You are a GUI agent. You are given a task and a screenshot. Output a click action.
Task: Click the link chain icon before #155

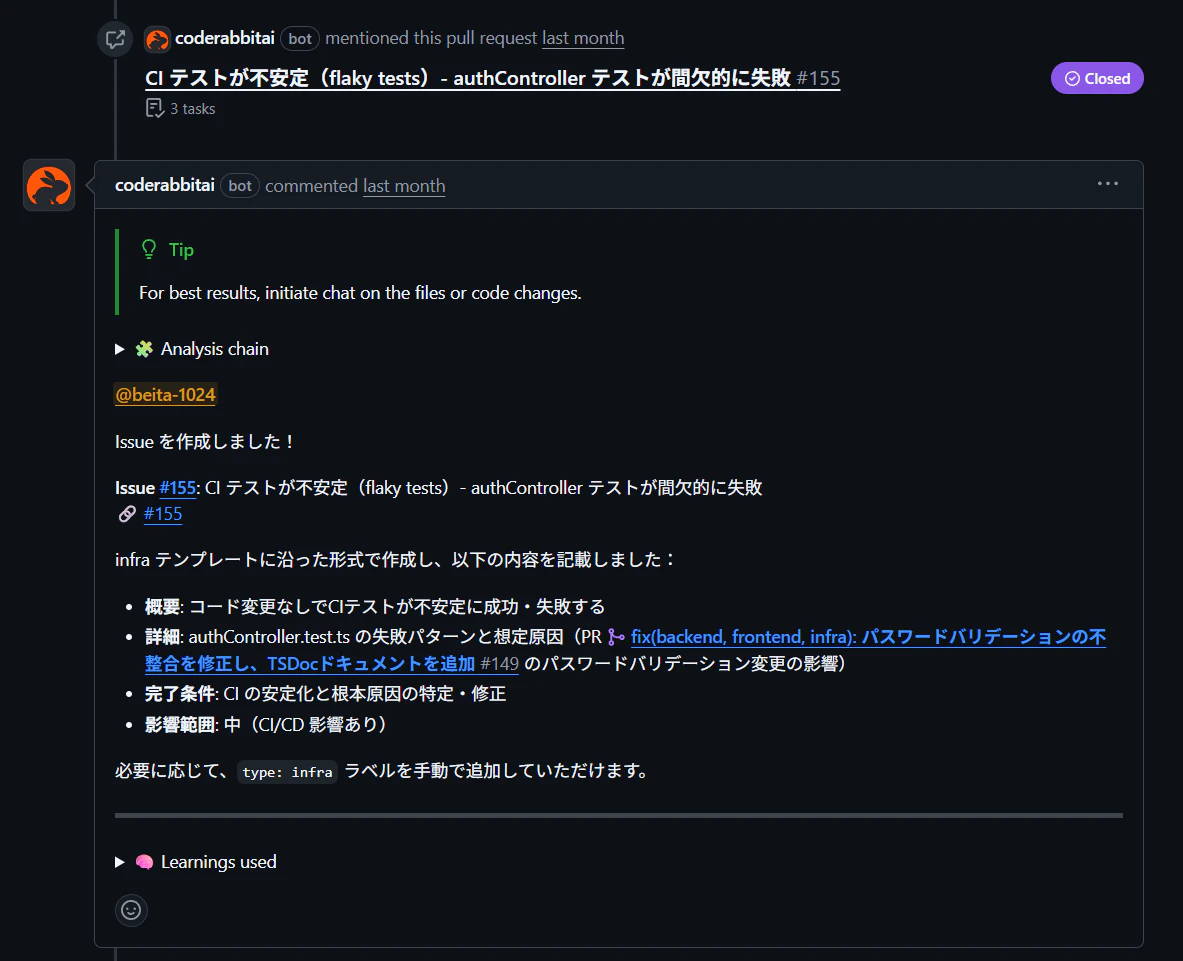(127, 514)
